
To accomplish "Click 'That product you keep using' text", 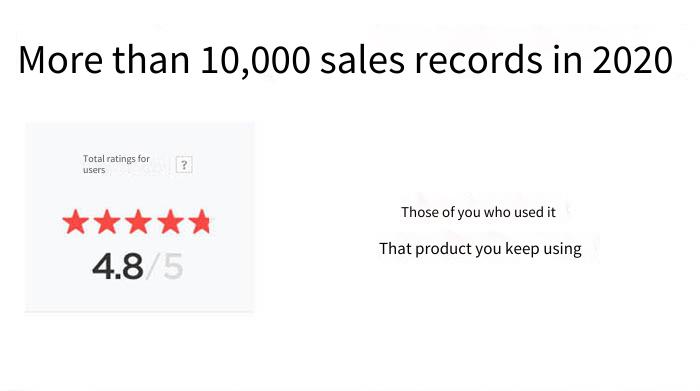I will [480, 249].
